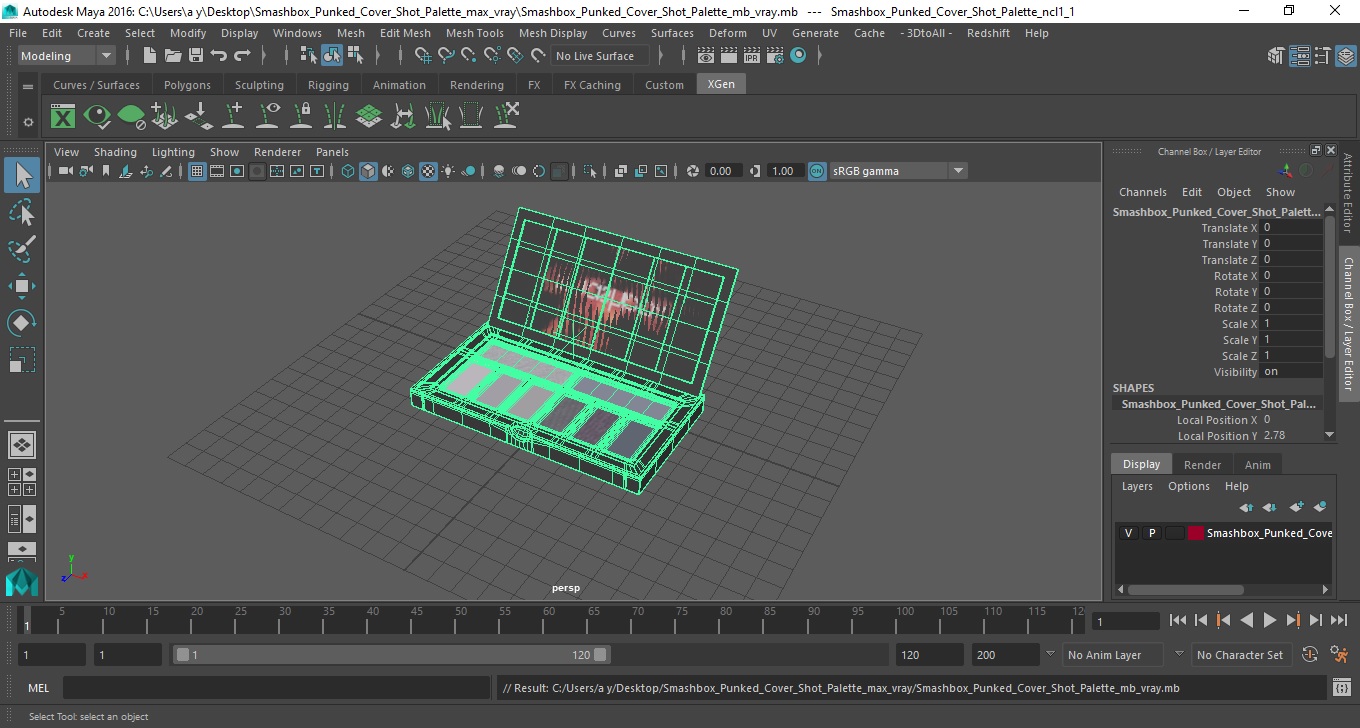Choose the Lasso select tool
Image resolution: width=1360 pixels, height=728 pixels.
[22, 212]
